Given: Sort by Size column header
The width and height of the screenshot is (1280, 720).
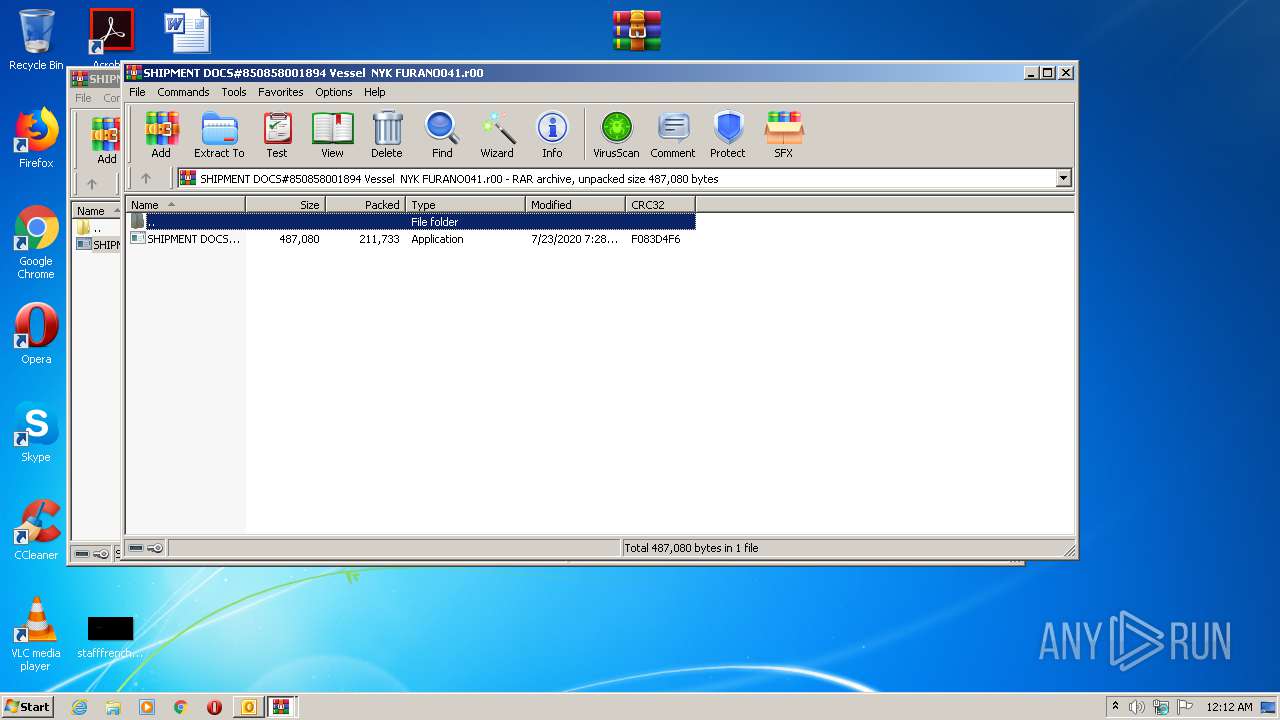Looking at the screenshot, I should [x=286, y=205].
